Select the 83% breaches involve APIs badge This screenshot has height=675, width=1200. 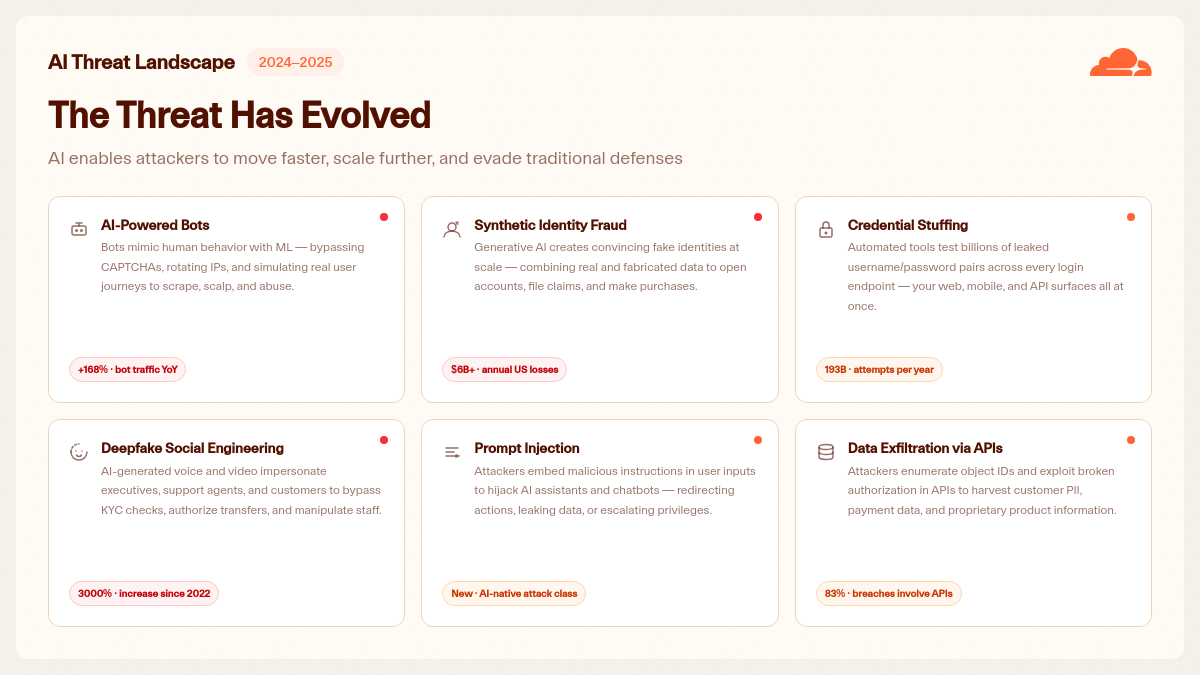coord(889,593)
